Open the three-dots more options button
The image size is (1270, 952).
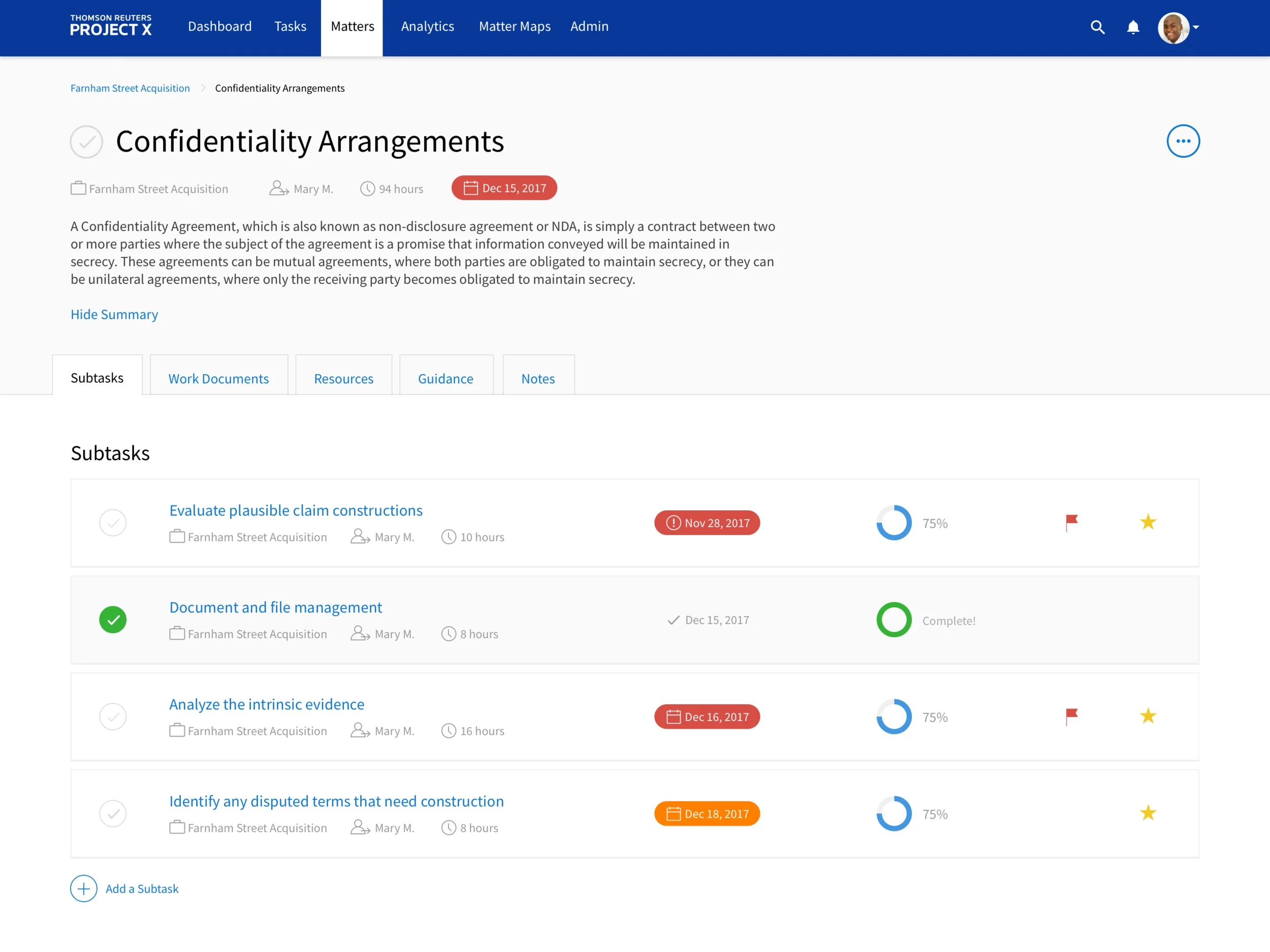[x=1183, y=141]
